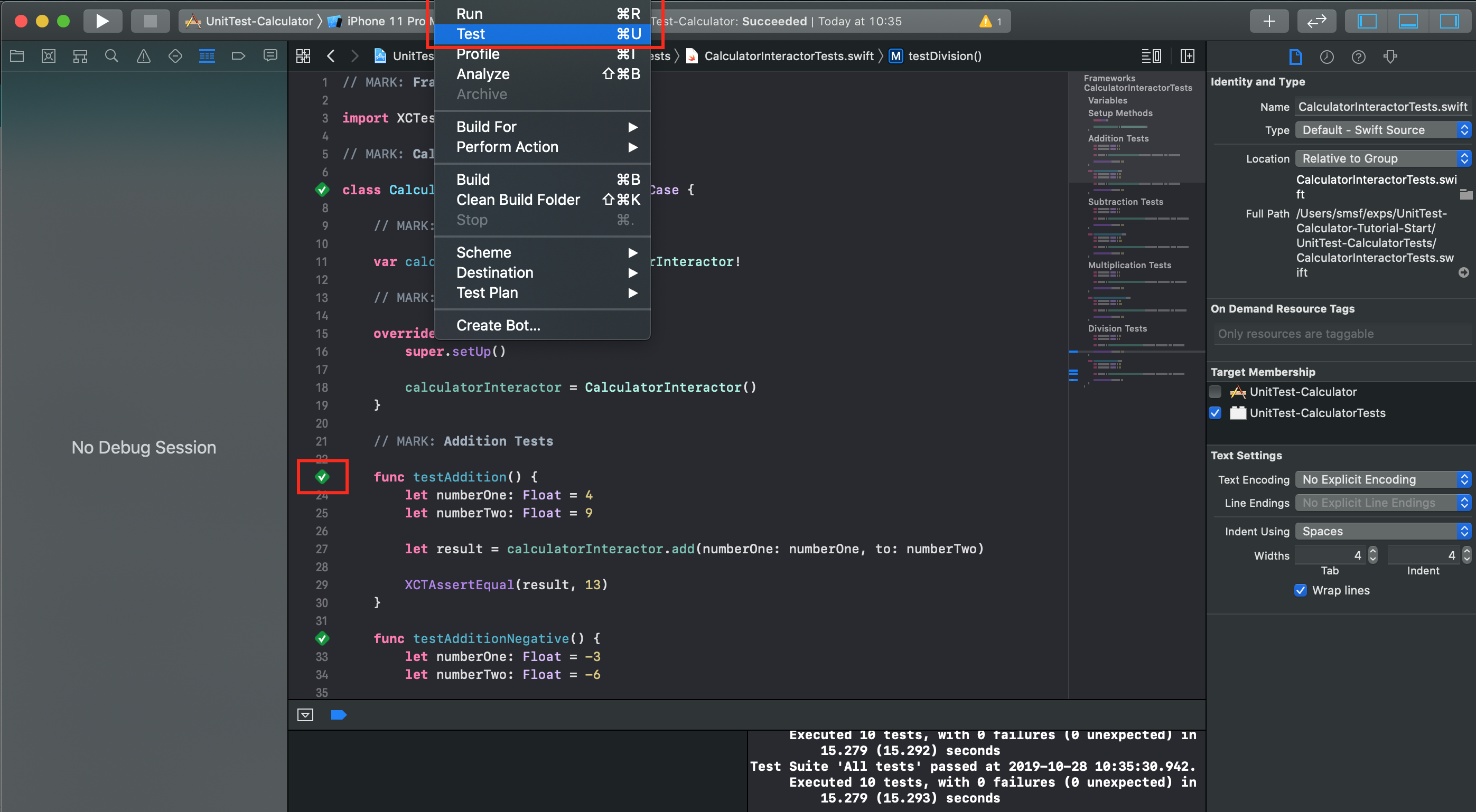This screenshot has height=812, width=1476.
Task: Expand the Build For submenu
Action: click(543, 127)
